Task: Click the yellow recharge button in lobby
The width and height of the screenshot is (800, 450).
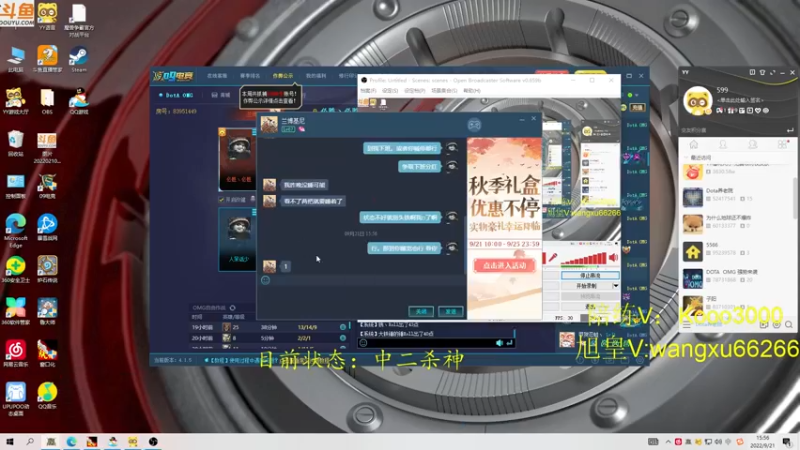Action: click(638, 108)
